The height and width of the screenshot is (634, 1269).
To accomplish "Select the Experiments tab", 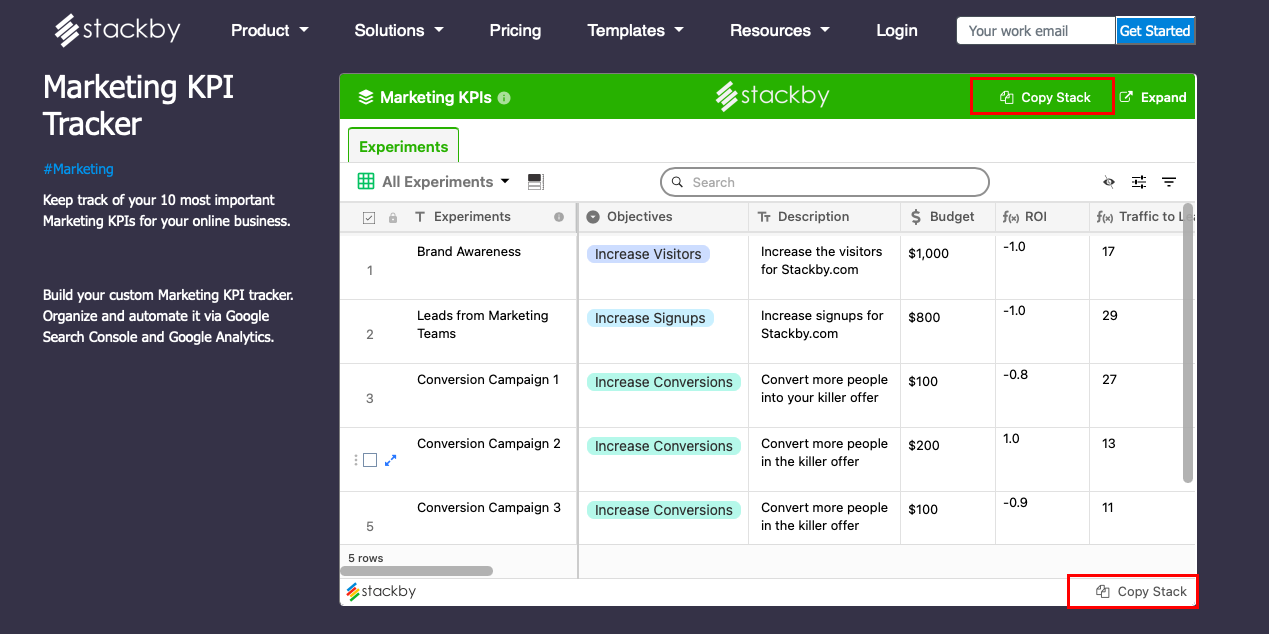I will click(404, 146).
